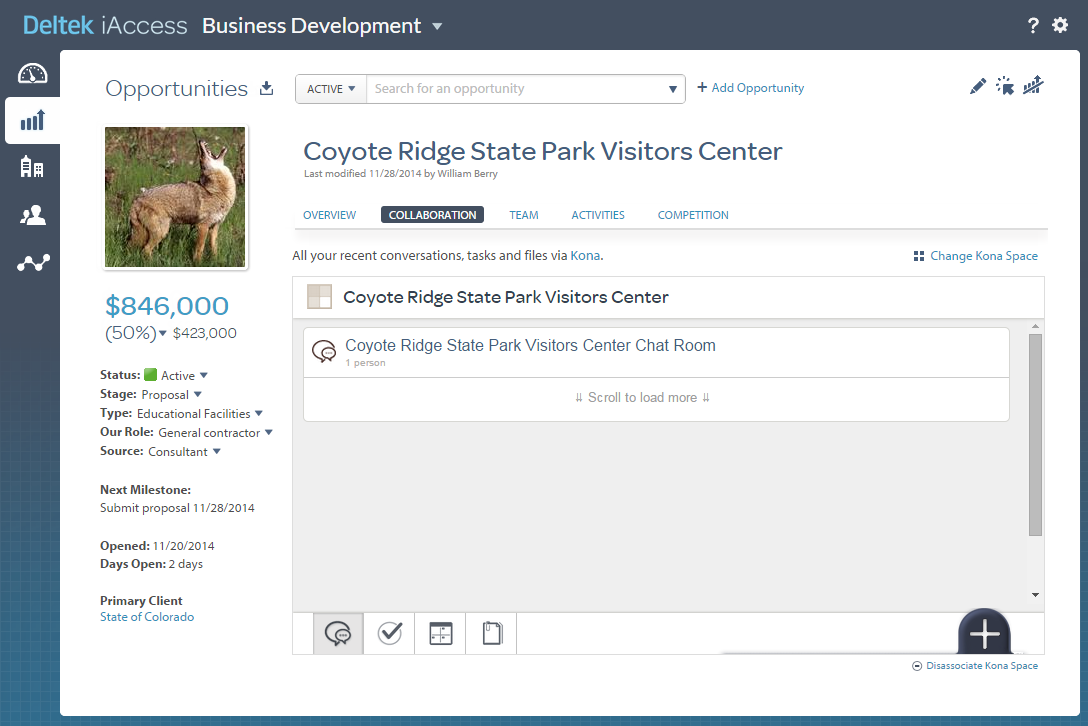Switch to the Overview tab
Image resolution: width=1088 pixels, height=726 pixels.
pyautogui.click(x=329, y=215)
